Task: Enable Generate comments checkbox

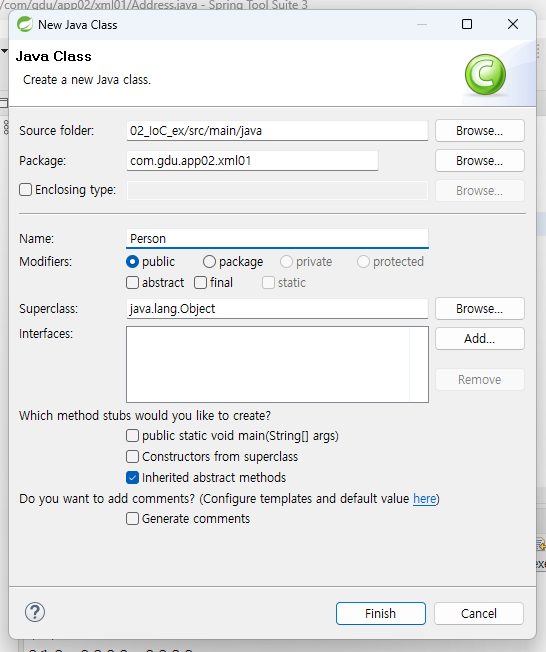Action: (x=132, y=519)
